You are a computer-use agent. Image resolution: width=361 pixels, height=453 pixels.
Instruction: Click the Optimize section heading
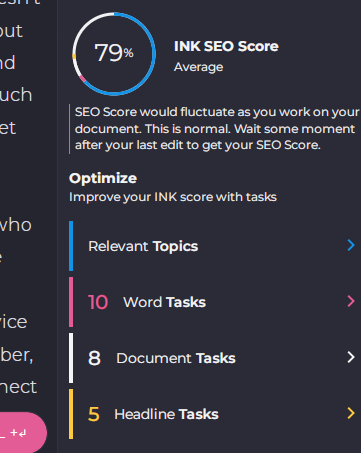(103, 178)
